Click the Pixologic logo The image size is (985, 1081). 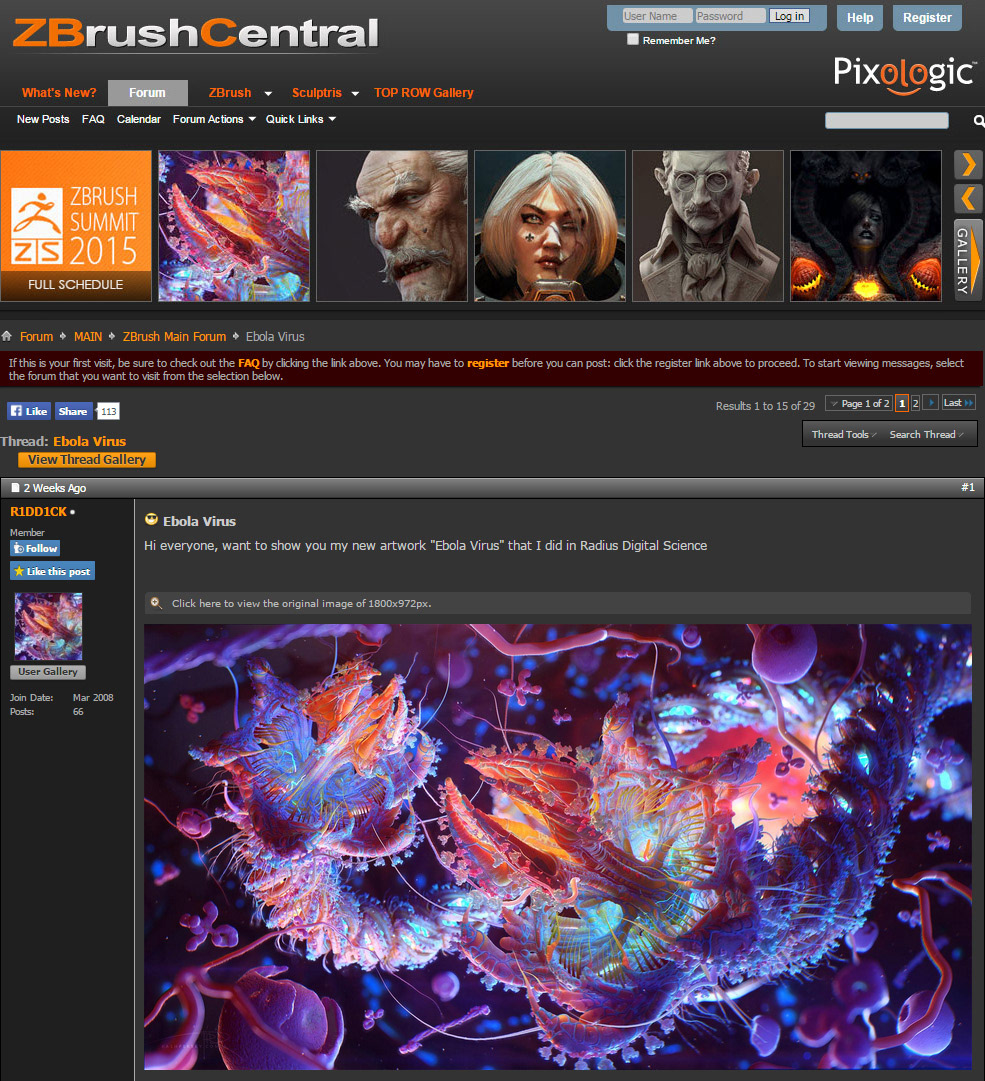tap(905, 74)
